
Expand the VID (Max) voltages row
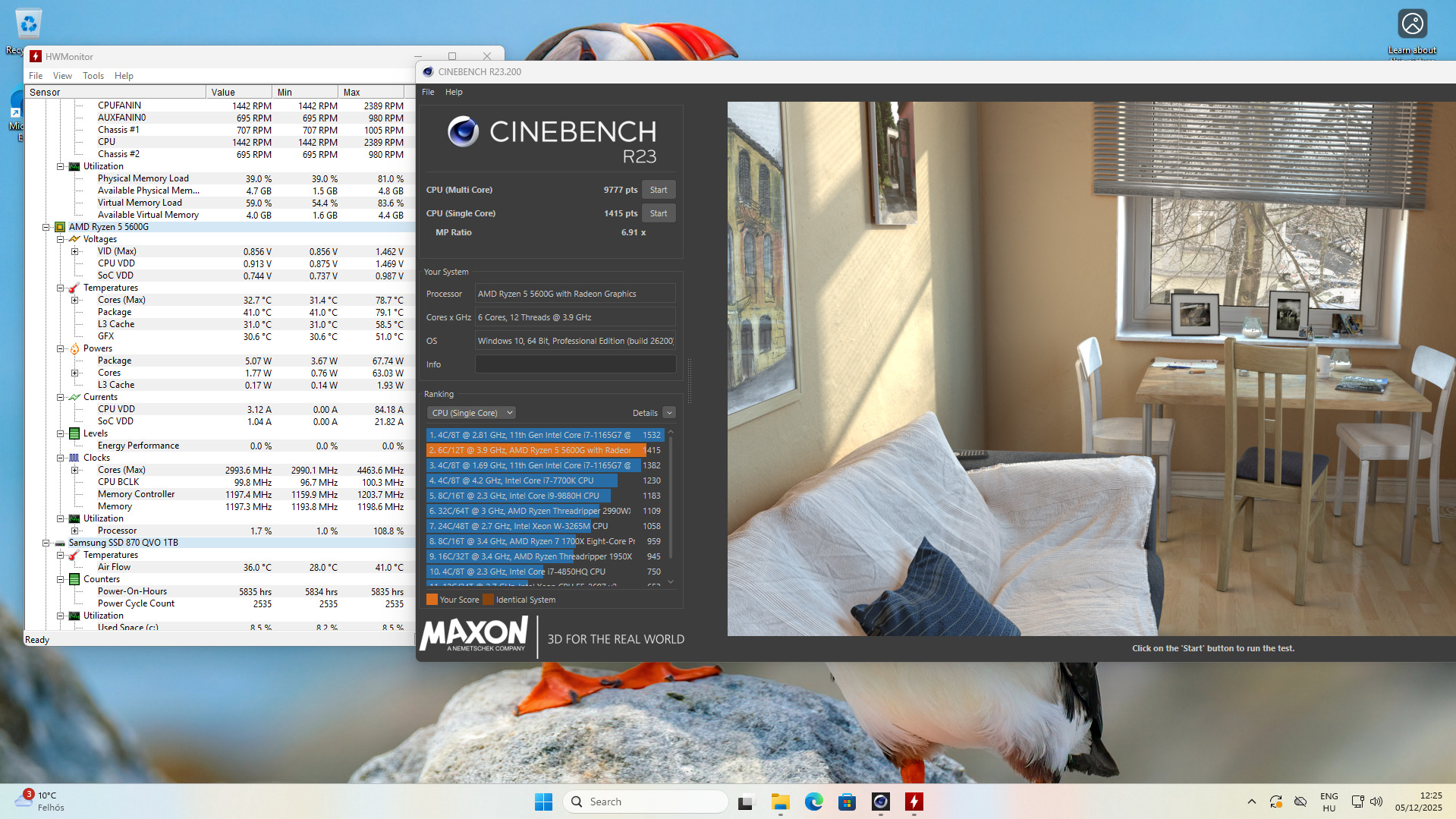74,251
